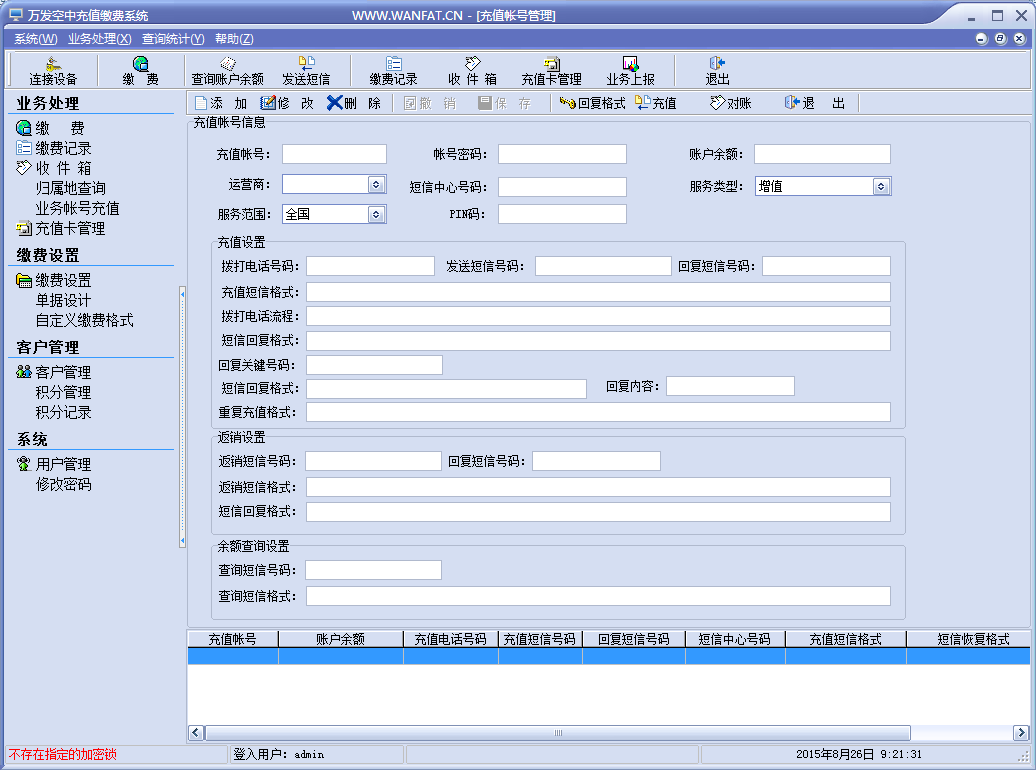Click the 拨打电话流程 input field
1036x770 pixels.
[x=598, y=316]
